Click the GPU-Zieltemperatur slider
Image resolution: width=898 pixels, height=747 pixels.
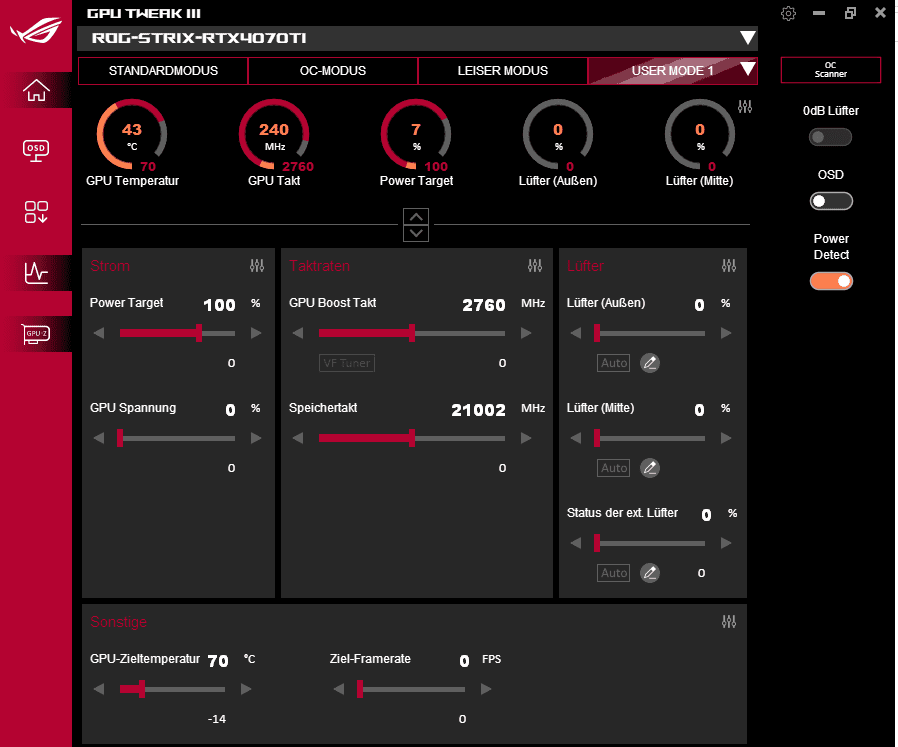(x=172, y=689)
